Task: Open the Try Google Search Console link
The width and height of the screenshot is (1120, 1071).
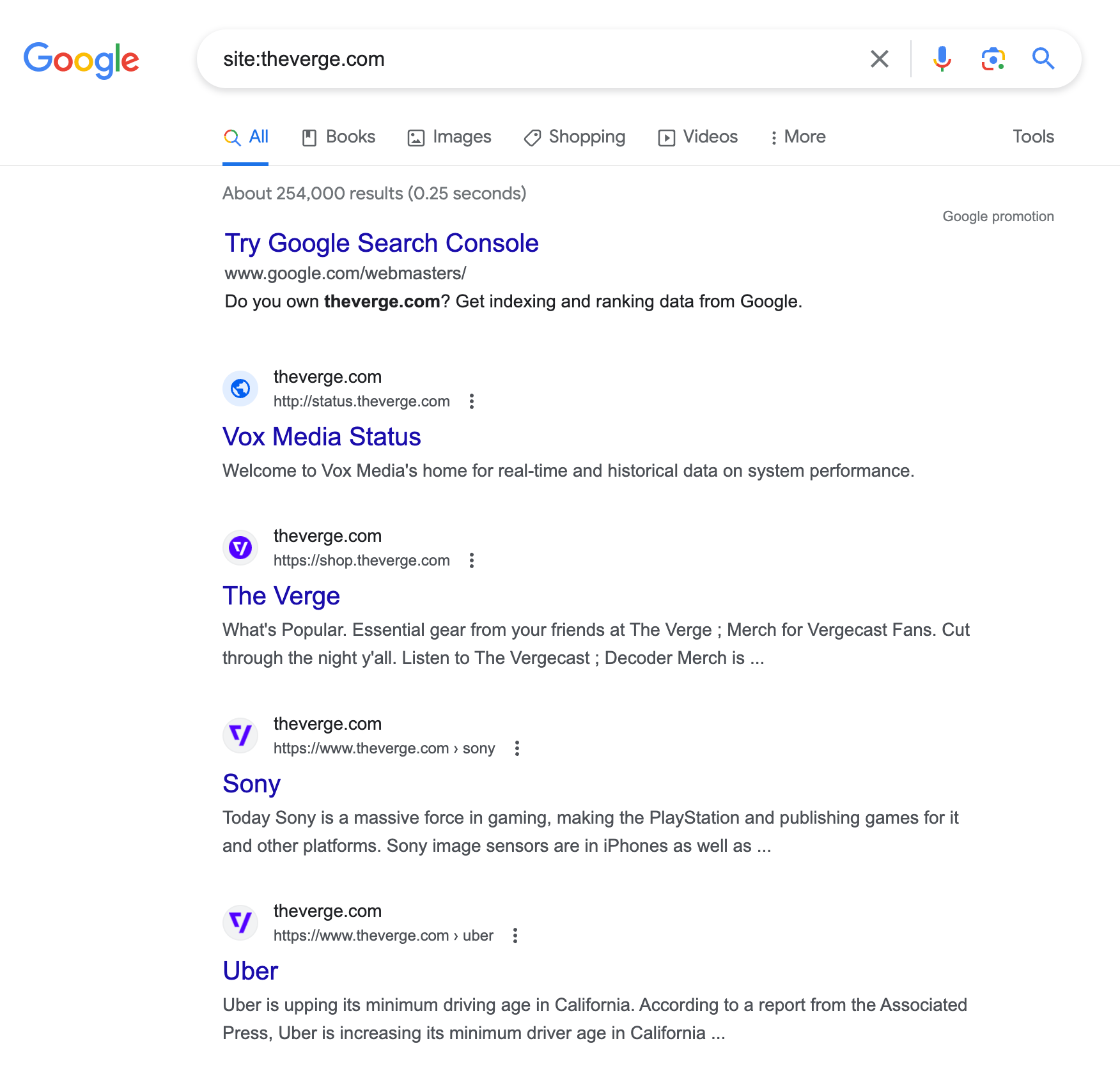Action: (x=380, y=243)
